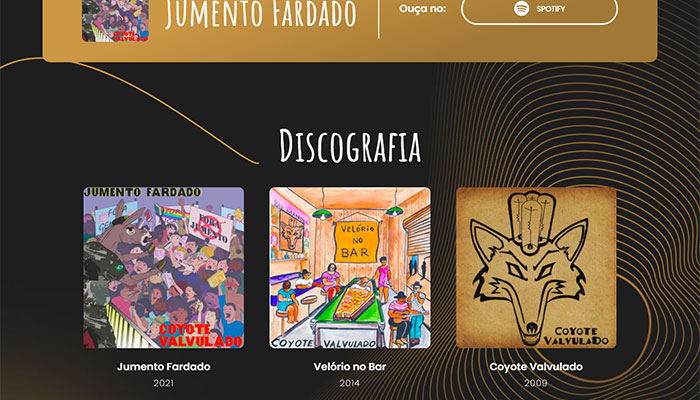Click the 2014 release year
The height and width of the screenshot is (400, 700).
[x=350, y=383]
